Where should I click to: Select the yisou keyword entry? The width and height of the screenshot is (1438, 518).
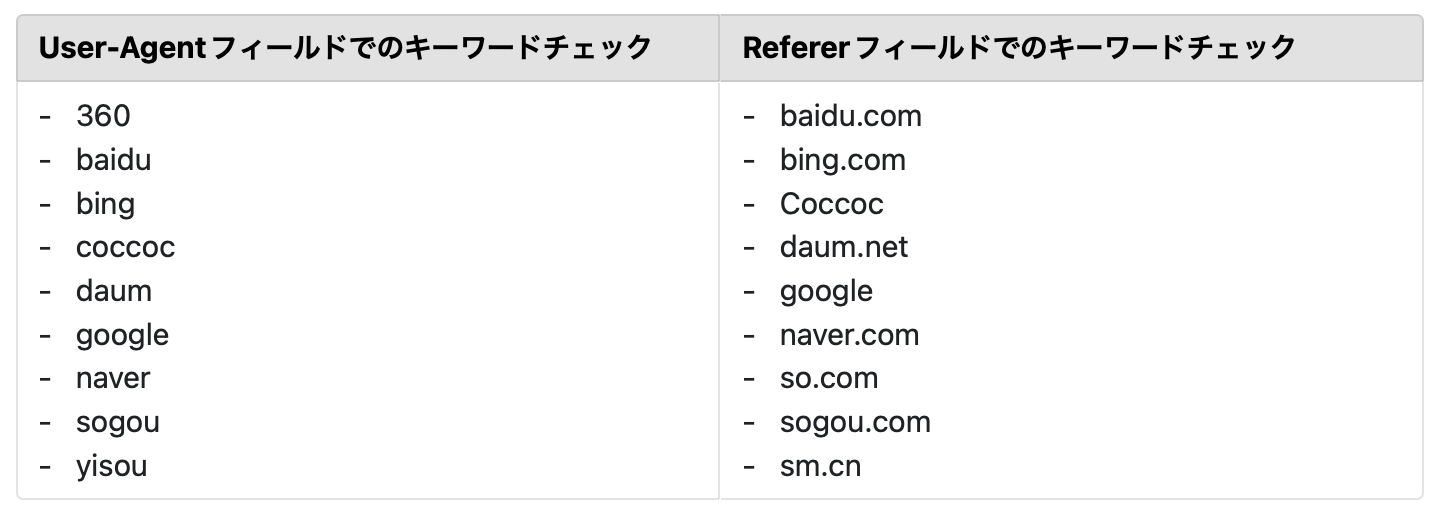tap(111, 466)
